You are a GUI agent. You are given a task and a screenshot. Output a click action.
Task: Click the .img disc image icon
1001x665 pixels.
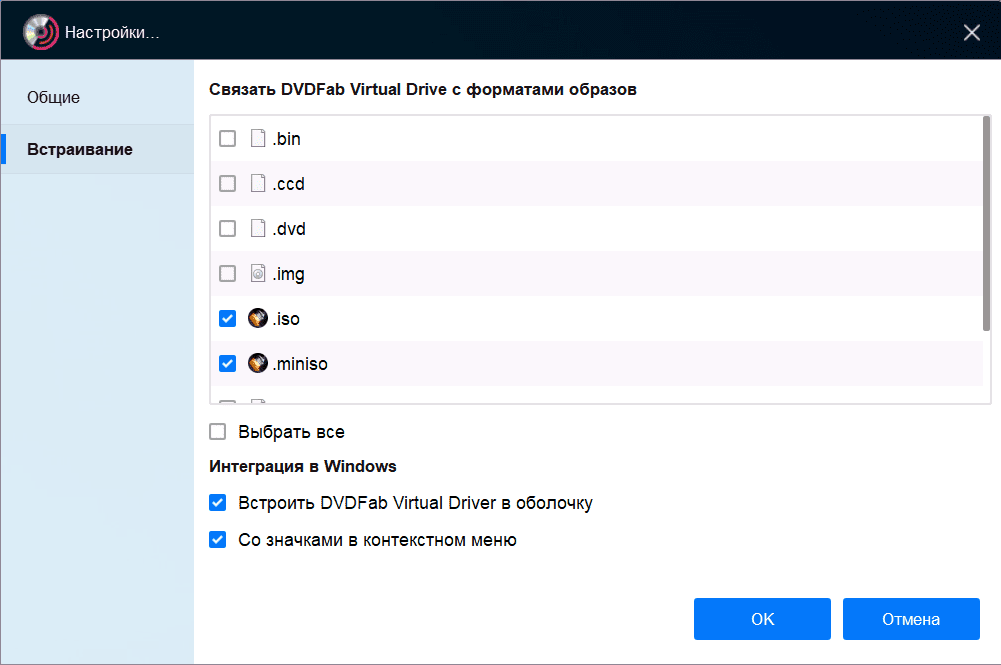coord(258,274)
